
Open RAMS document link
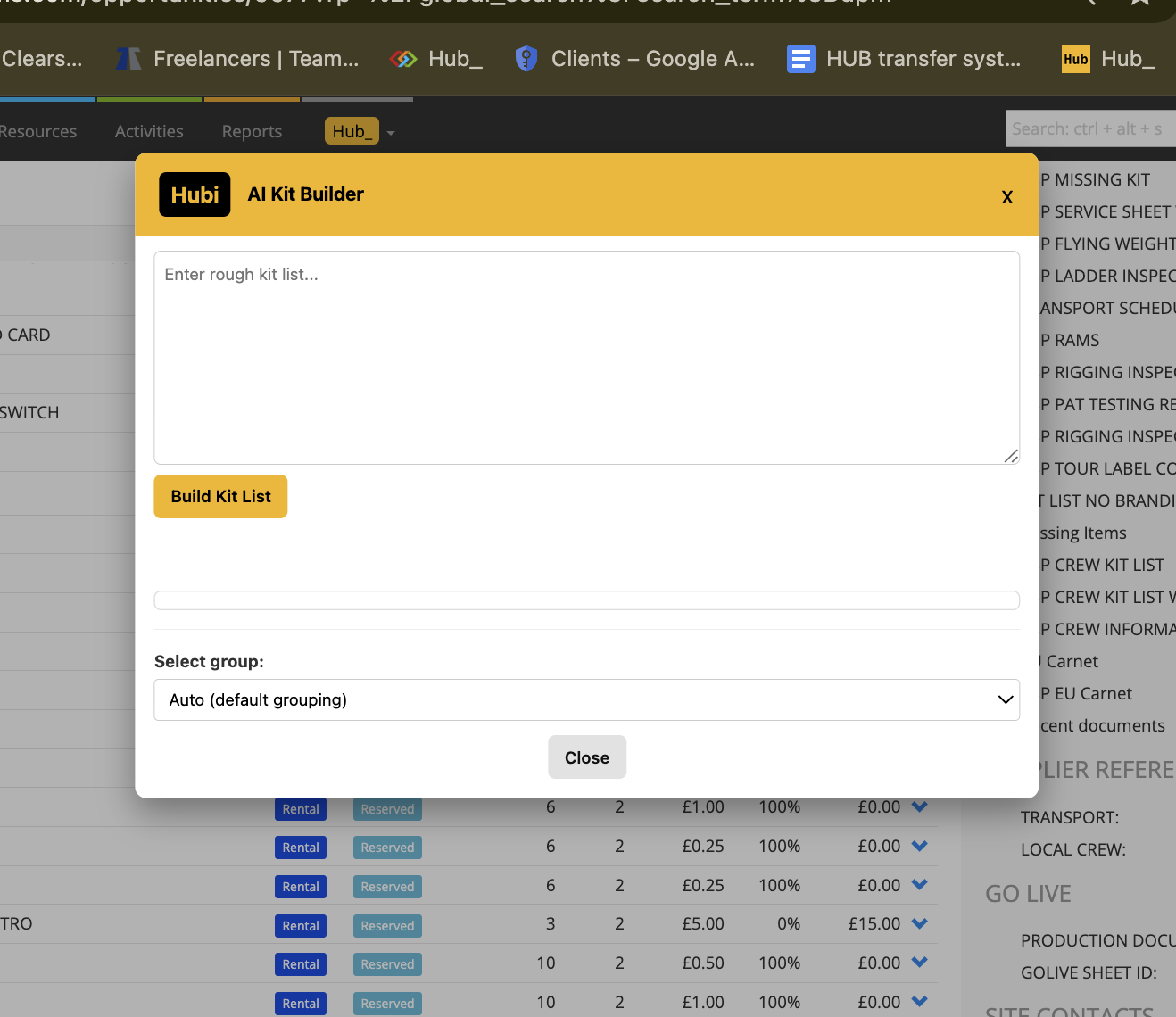pos(1069,340)
